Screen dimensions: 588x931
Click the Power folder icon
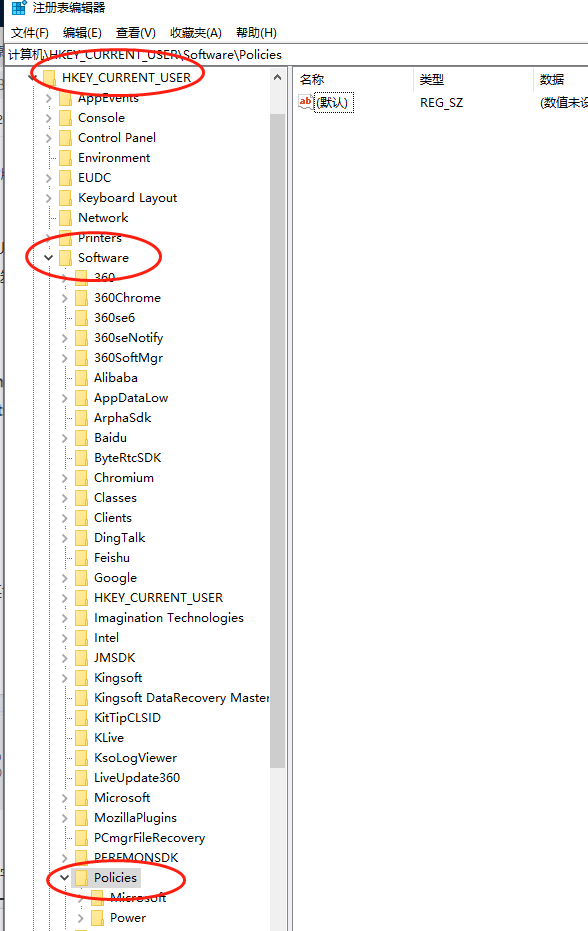coord(98,918)
